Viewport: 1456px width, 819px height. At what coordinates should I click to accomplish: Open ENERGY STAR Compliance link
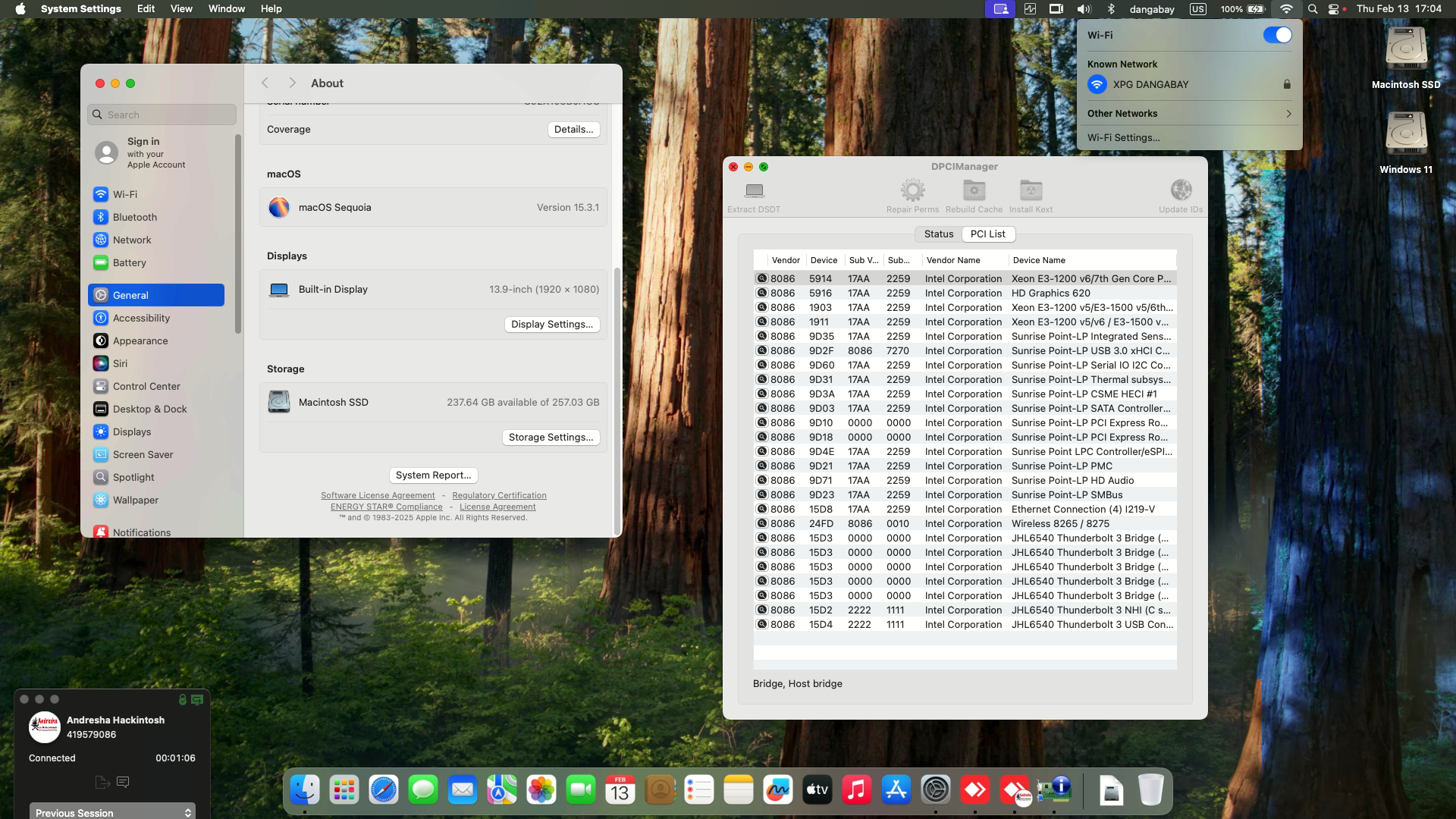coord(386,507)
